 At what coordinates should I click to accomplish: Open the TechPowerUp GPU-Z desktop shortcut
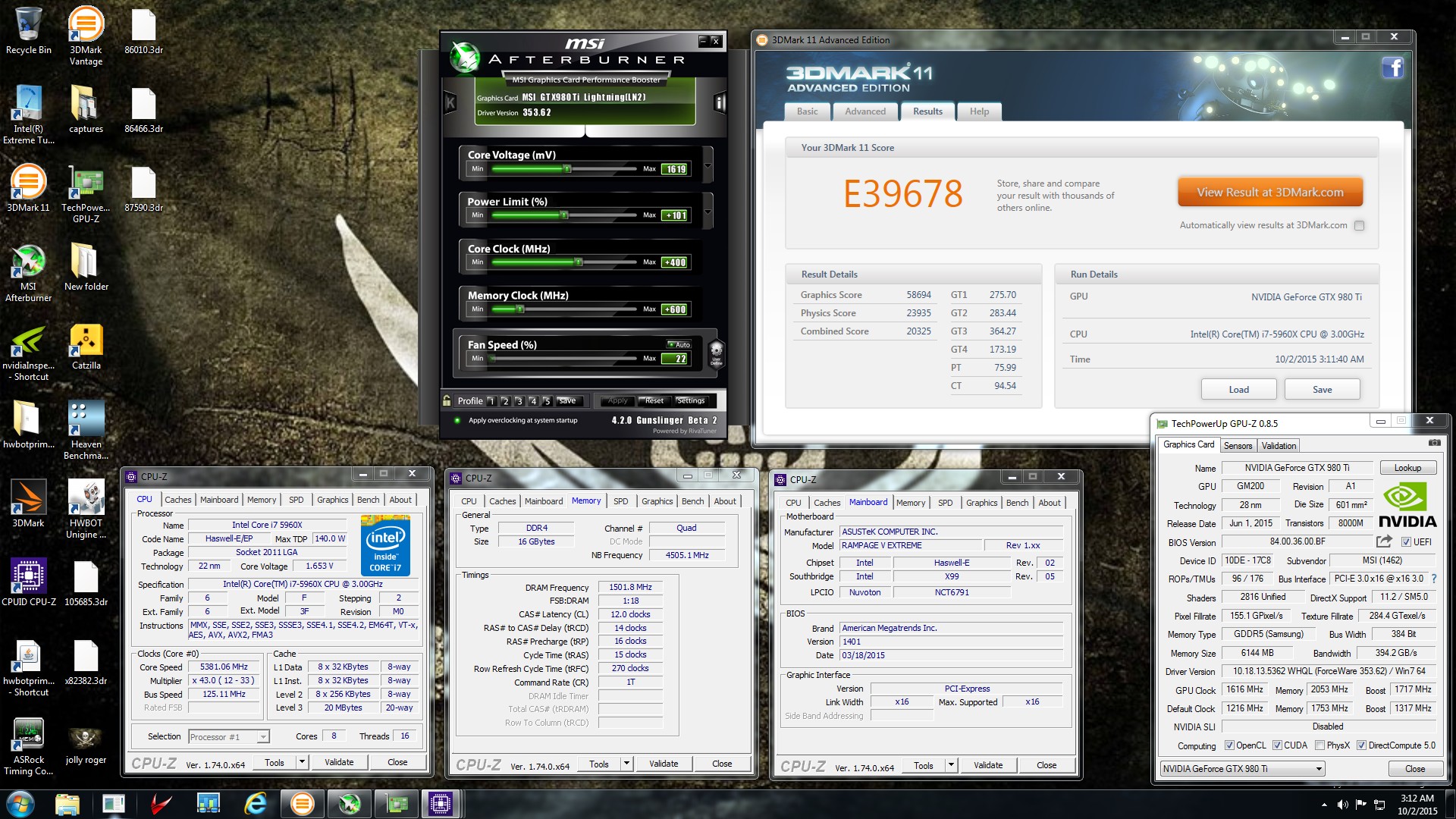point(86,193)
